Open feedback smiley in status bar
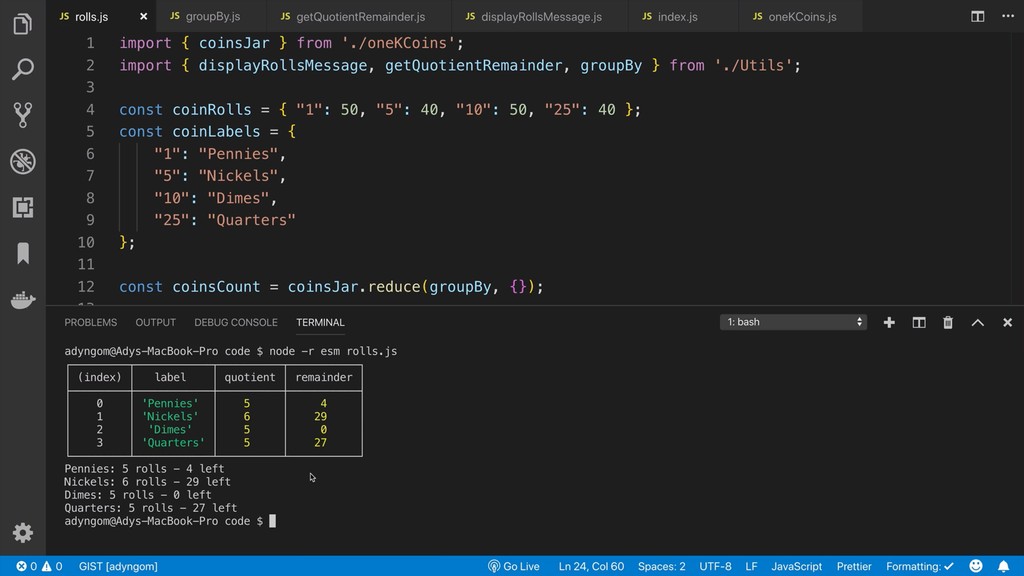This screenshot has height=576, width=1024. click(x=976, y=566)
